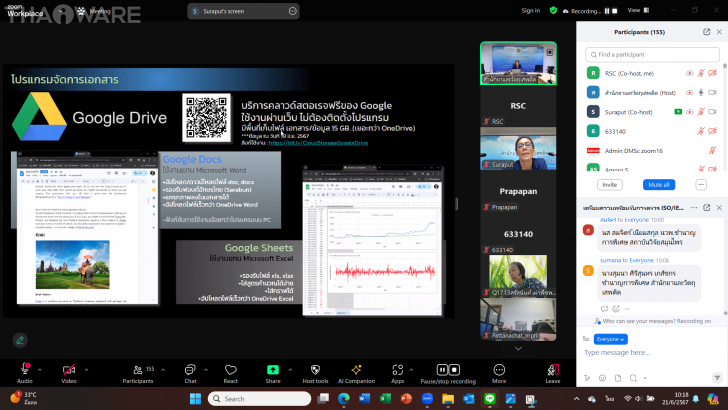728x410 pixels.
Task: Open the Participants panel from toolbar
Action: (x=137, y=370)
